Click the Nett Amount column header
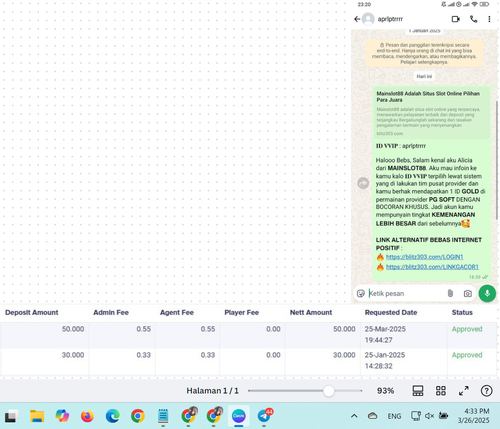This screenshot has height=429, width=500. pos(311,312)
